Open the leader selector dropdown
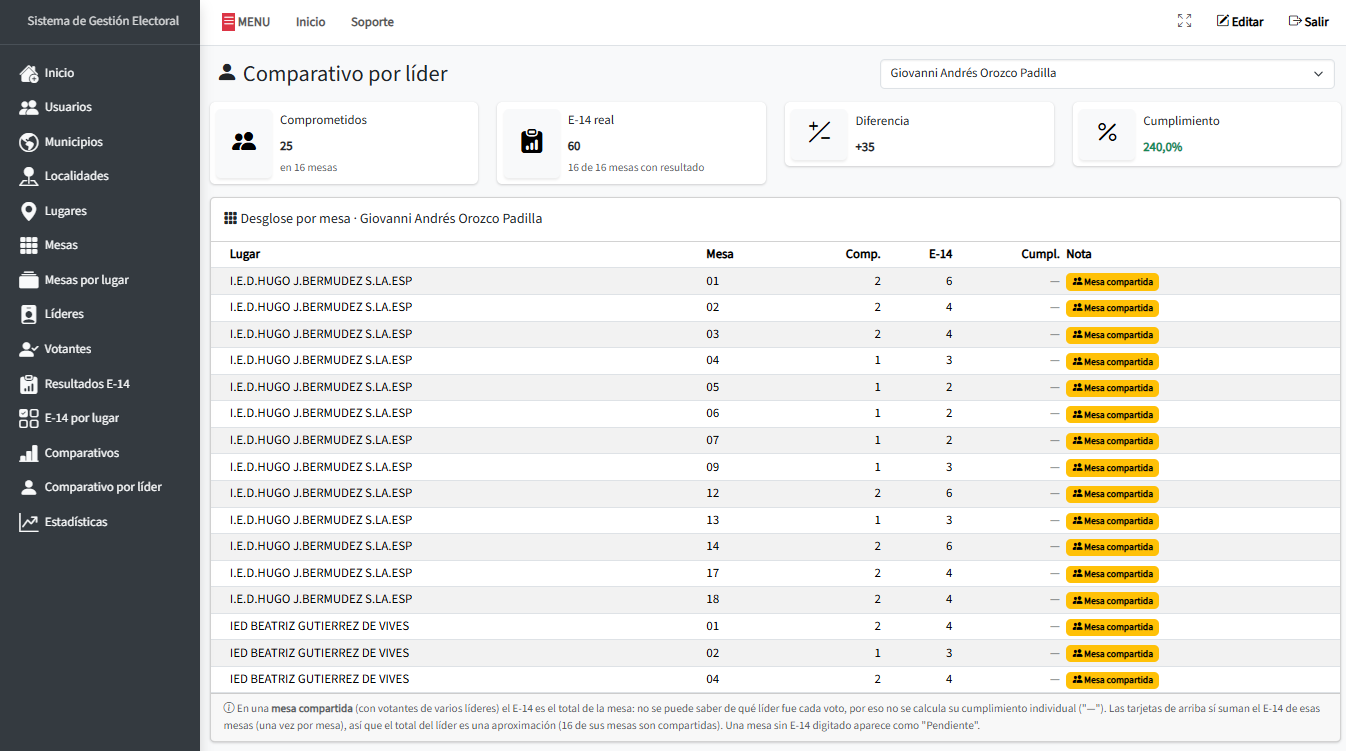This screenshot has width=1346, height=751. click(x=1107, y=73)
